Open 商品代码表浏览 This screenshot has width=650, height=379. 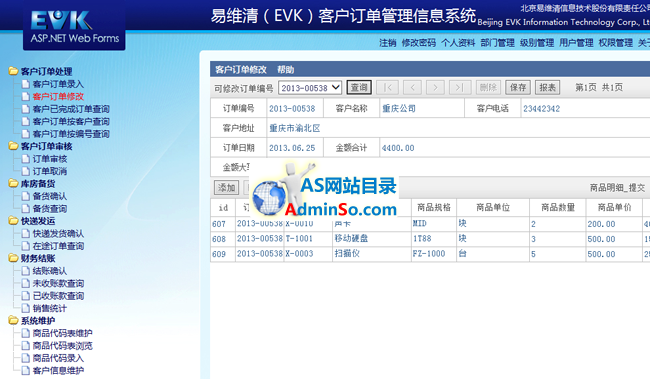(x=63, y=345)
